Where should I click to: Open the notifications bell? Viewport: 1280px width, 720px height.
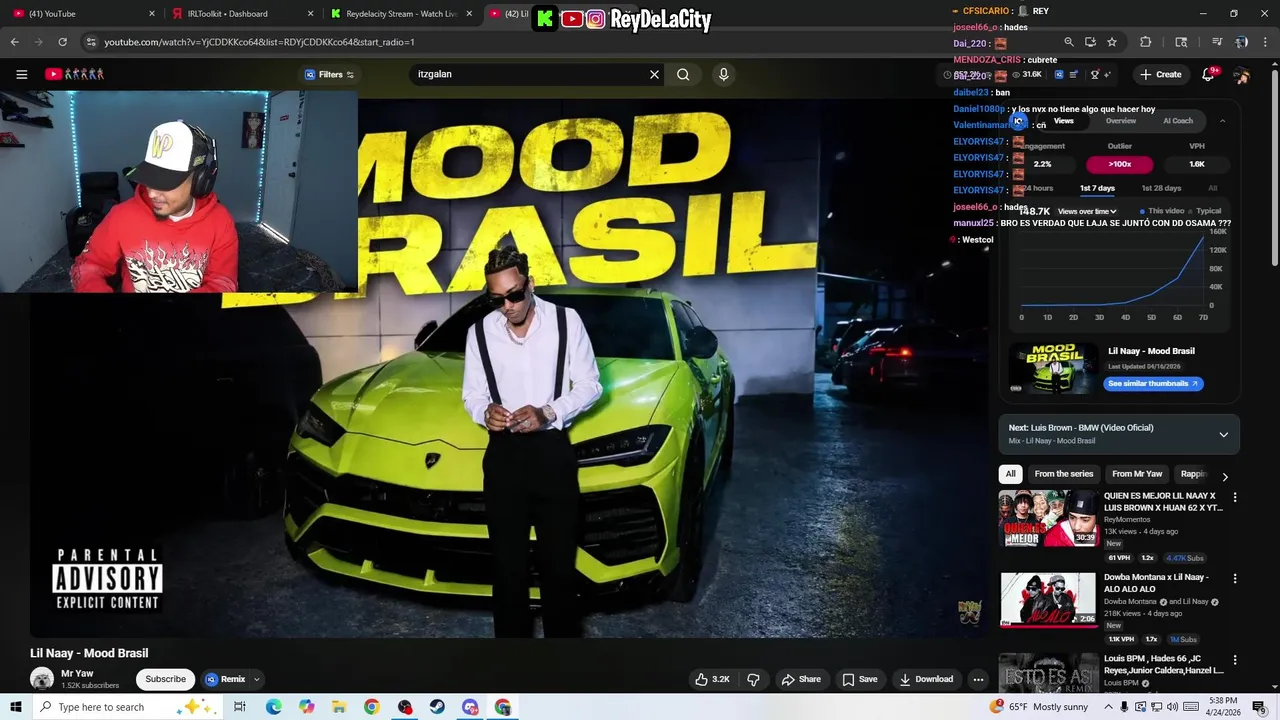pyautogui.click(x=1208, y=74)
